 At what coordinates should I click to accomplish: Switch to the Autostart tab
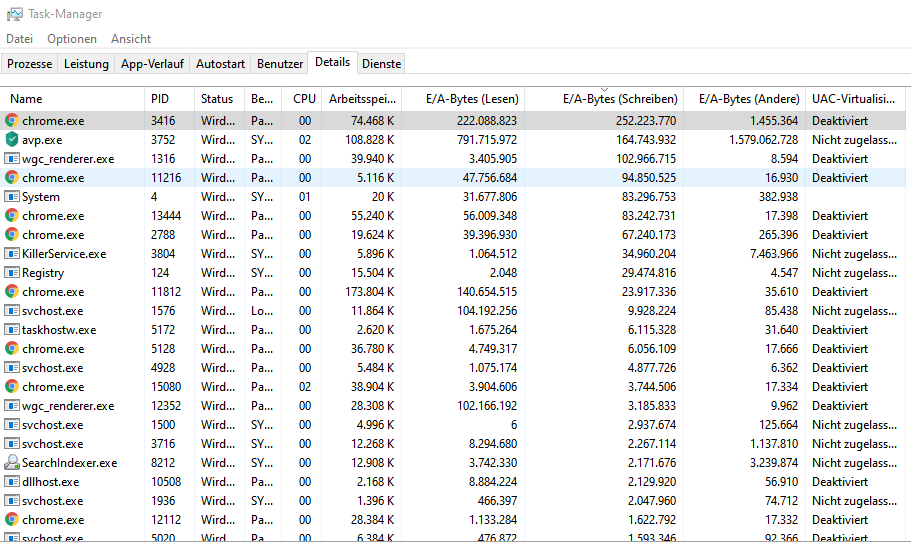(x=220, y=64)
